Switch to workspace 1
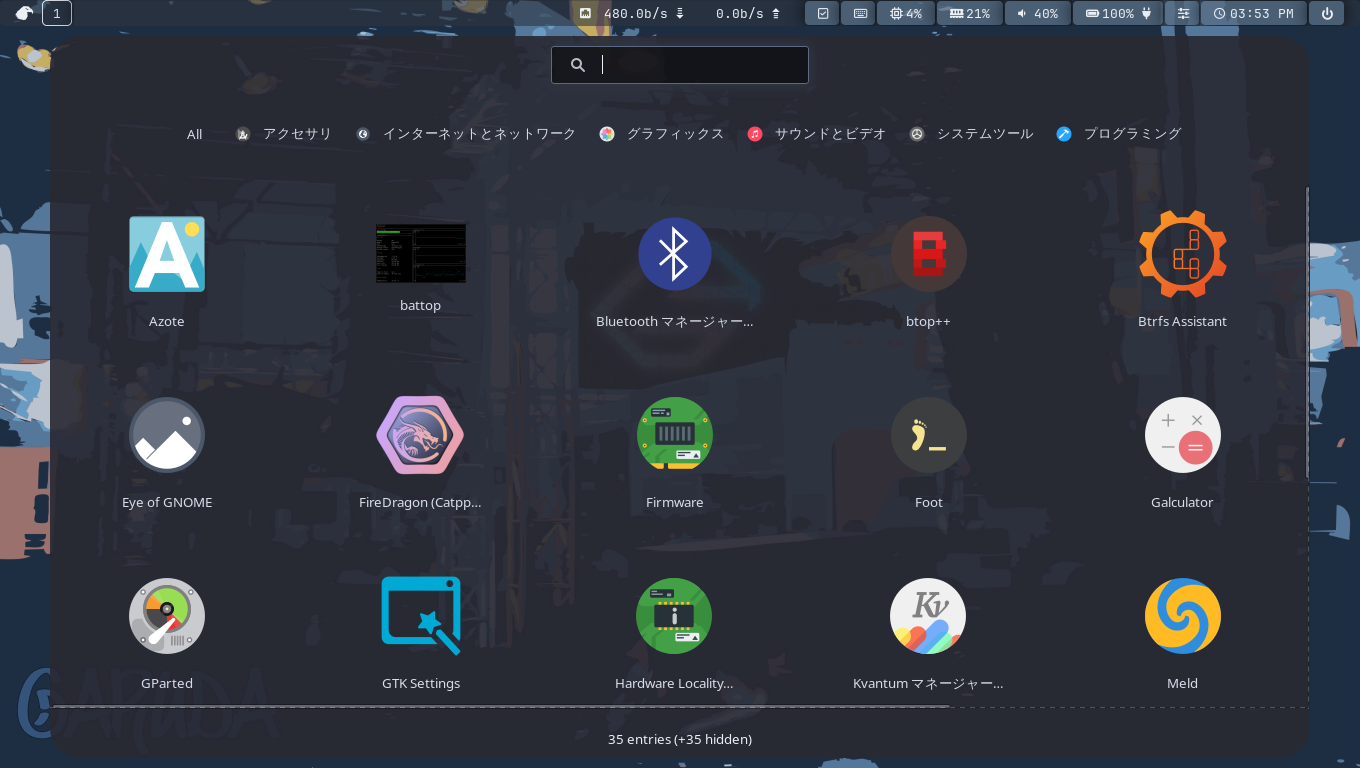Image resolution: width=1360 pixels, height=768 pixels. click(57, 13)
